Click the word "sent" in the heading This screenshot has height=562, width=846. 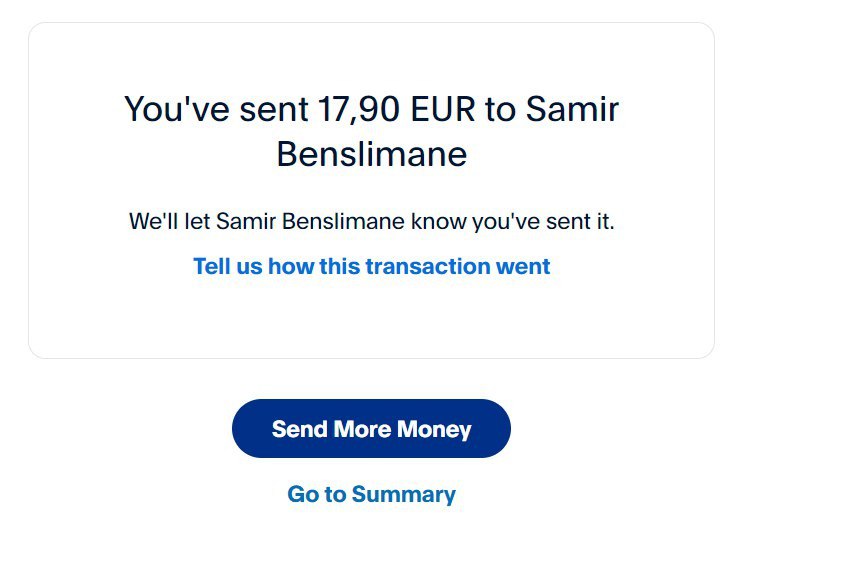point(275,110)
